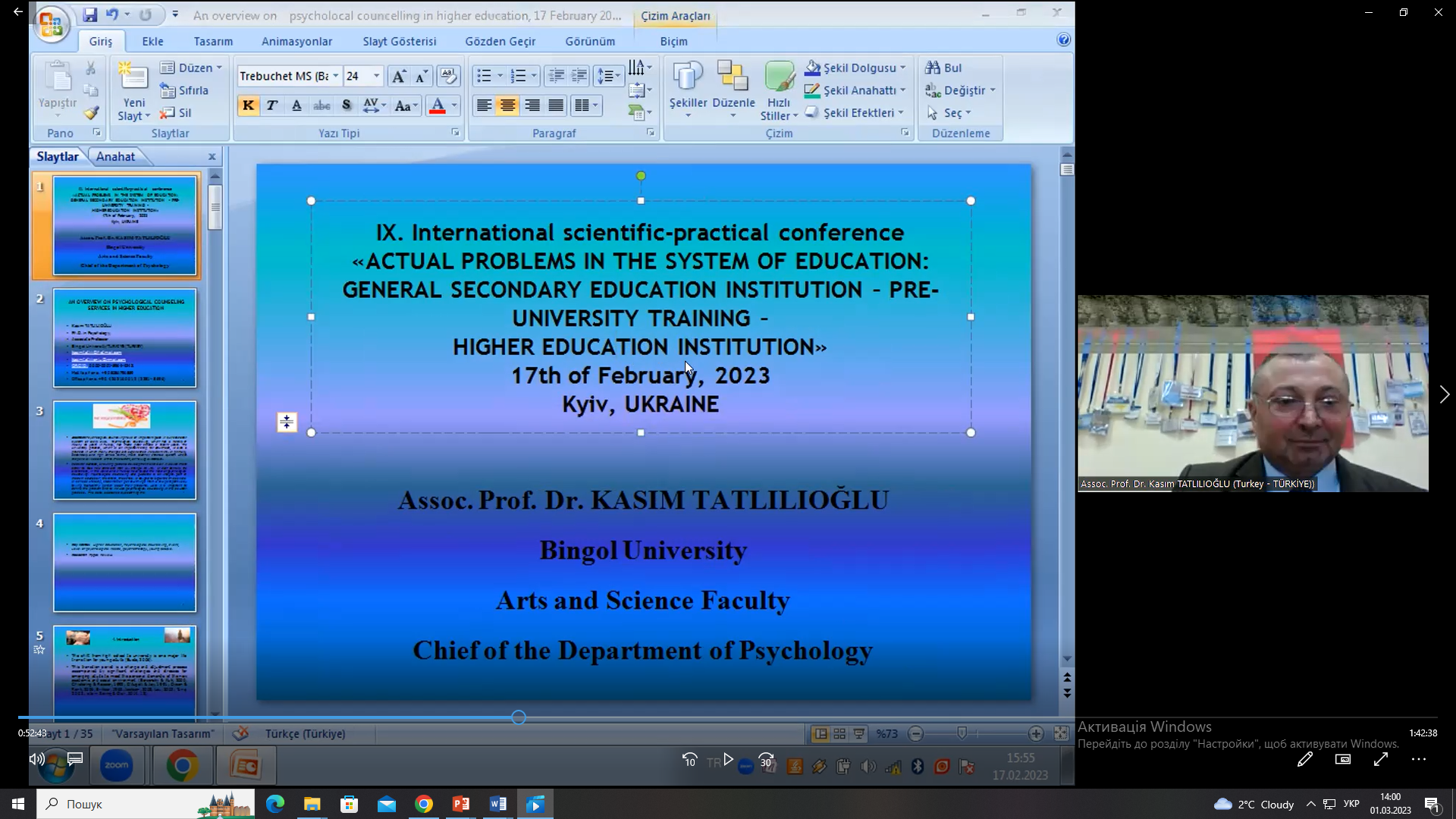The image size is (1456, 819).
Task: Skip back 10 seconds in video
Action: tap(689, 760)
